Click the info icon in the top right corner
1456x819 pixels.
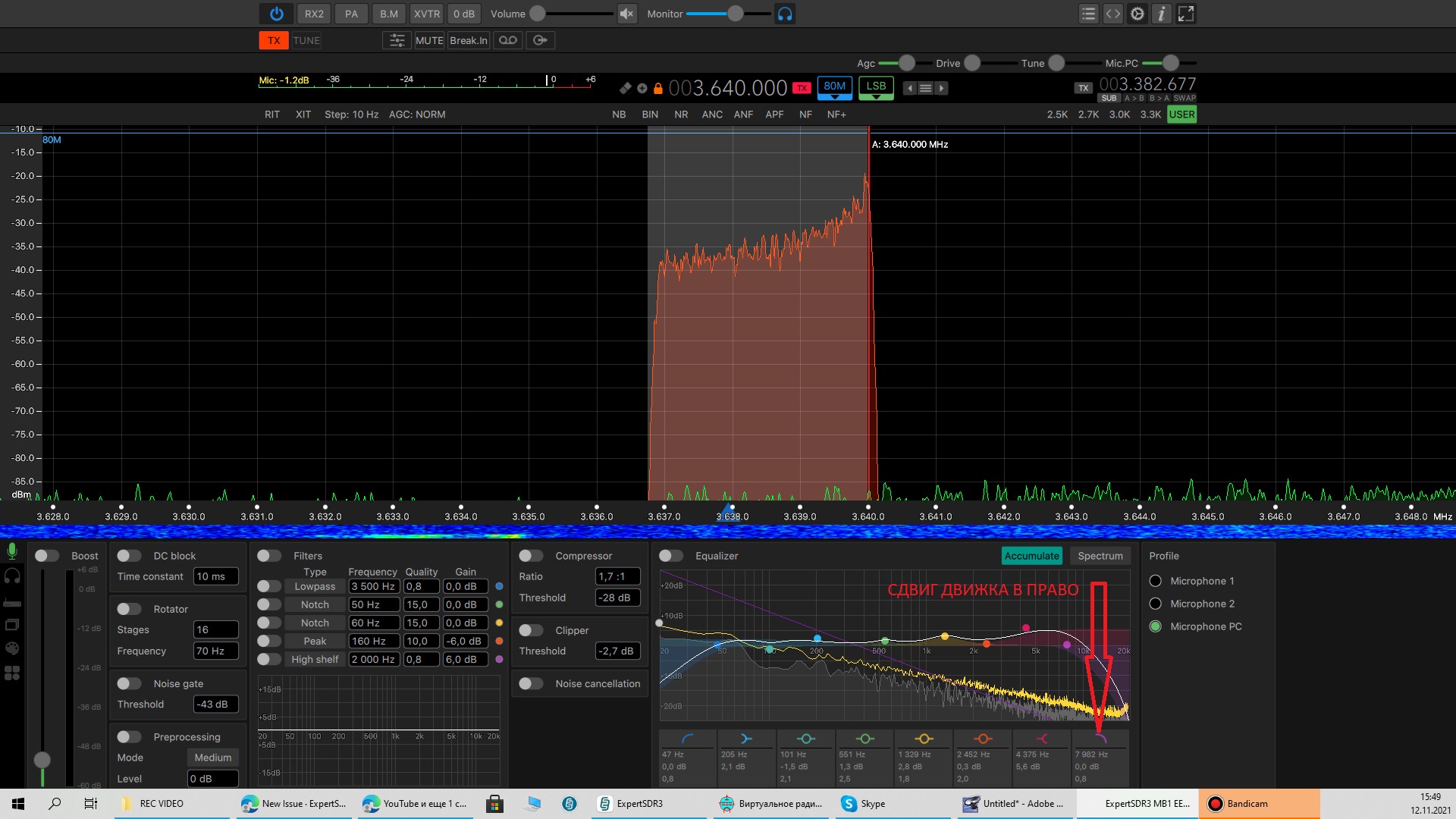tap(1161, 14)
